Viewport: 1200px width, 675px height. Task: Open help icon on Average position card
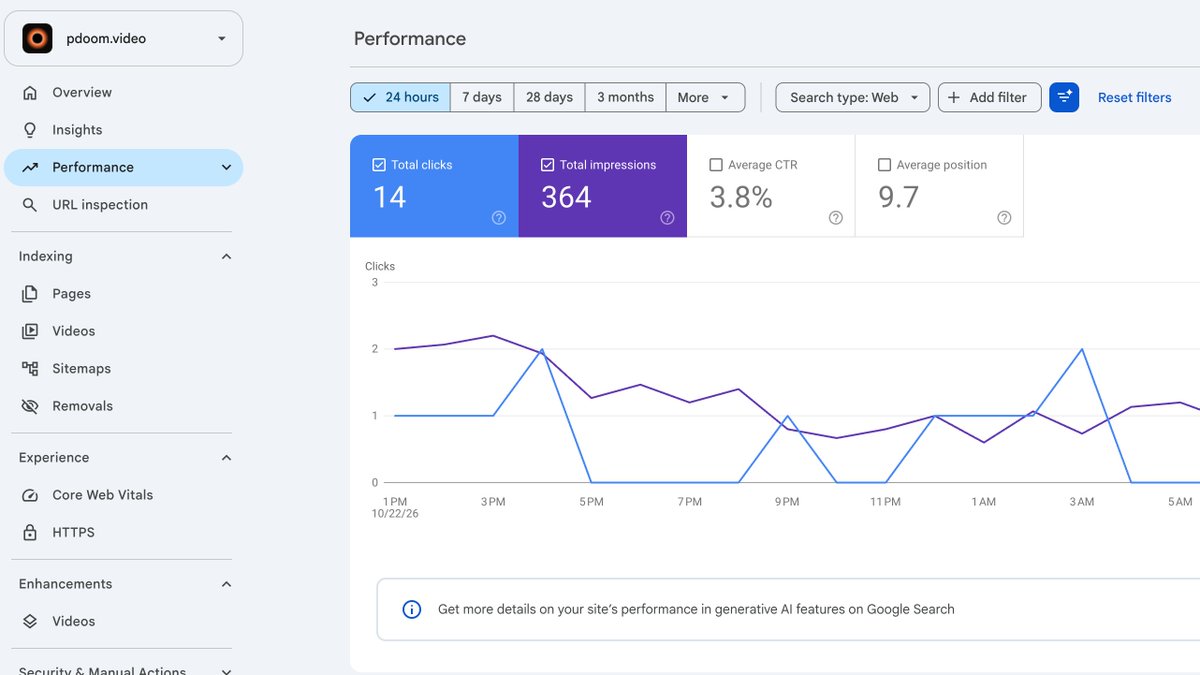tap(1004, 218)
